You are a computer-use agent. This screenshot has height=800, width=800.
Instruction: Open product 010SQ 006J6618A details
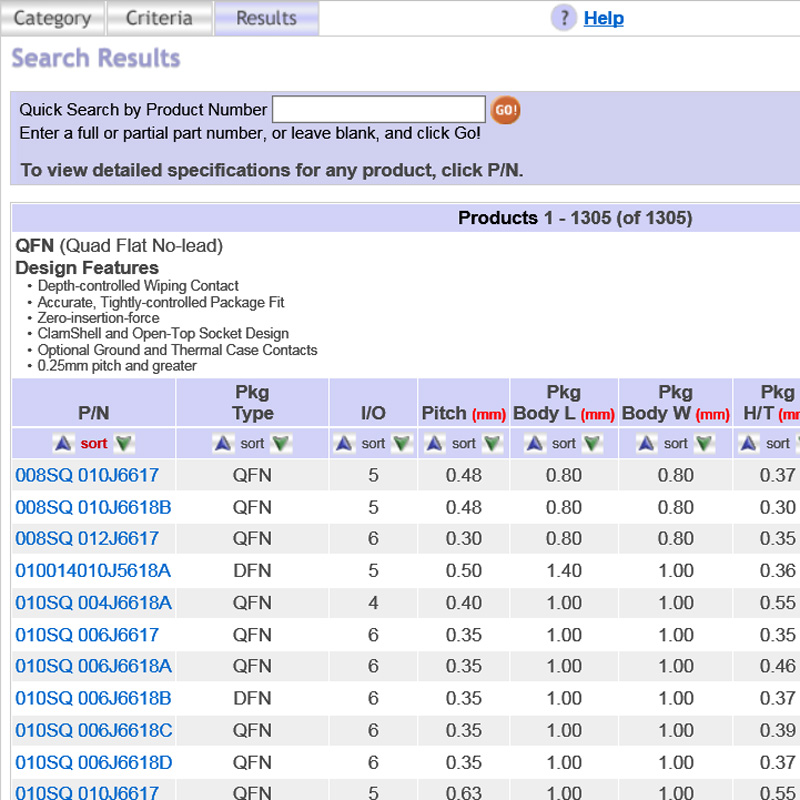[x=93, y=666]
